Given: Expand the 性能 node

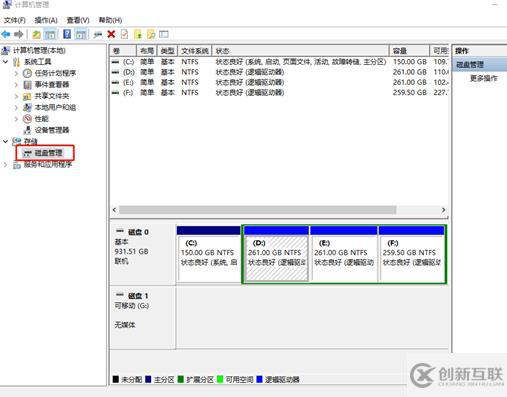Looking at the screenshot, I should (x=16, y=119).
